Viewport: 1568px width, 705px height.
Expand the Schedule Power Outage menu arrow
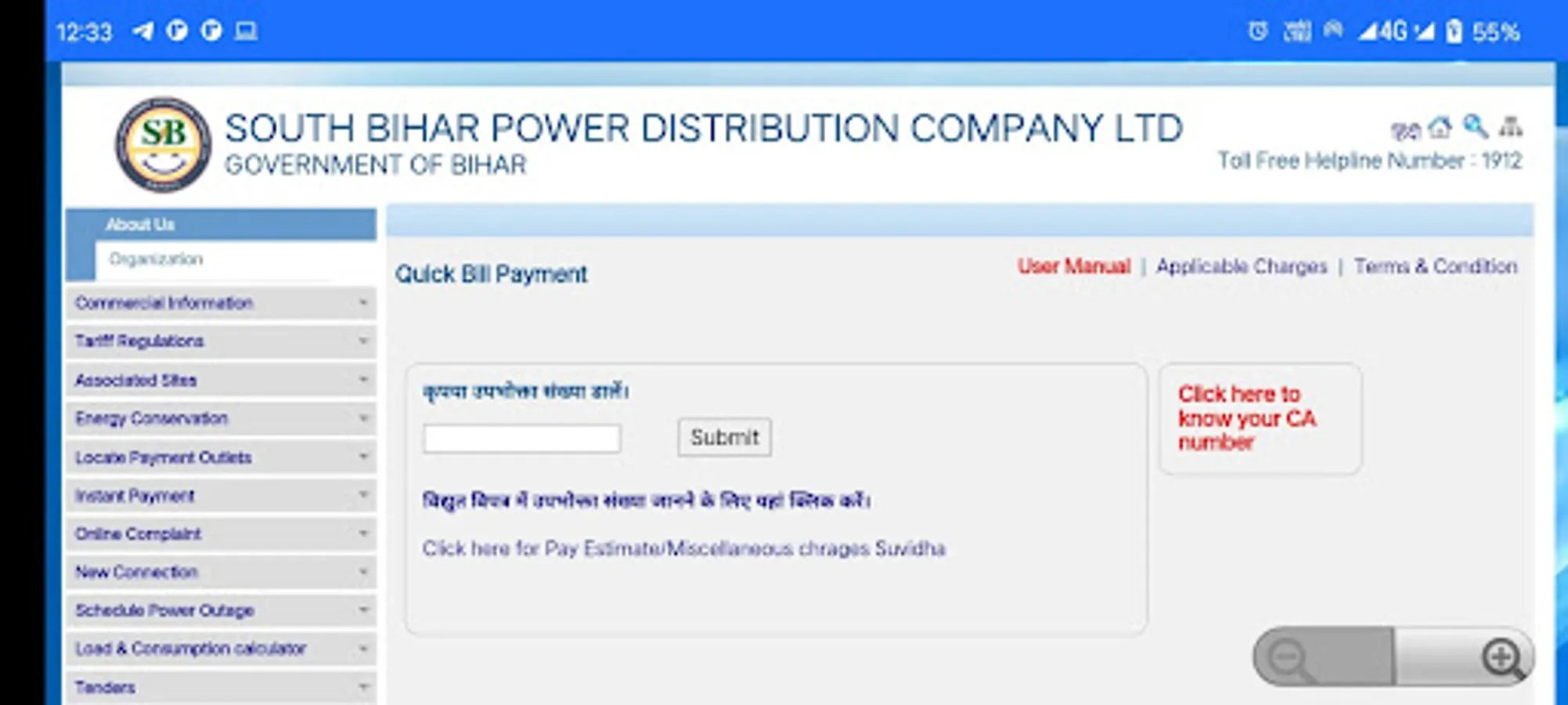(x=362, y=609)
